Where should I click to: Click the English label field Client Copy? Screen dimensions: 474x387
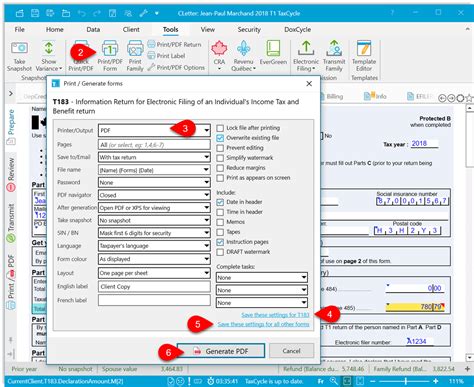point(154,287)
